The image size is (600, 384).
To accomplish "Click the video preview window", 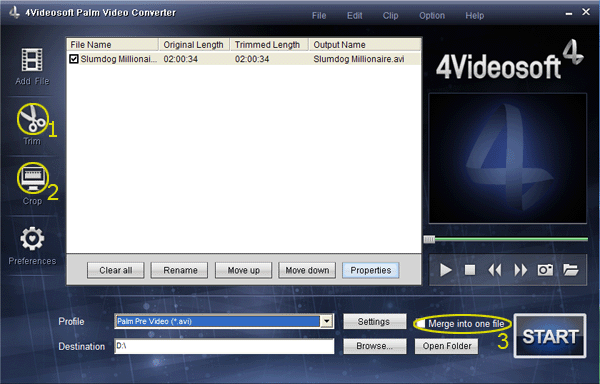I will [x=508, y=158].
